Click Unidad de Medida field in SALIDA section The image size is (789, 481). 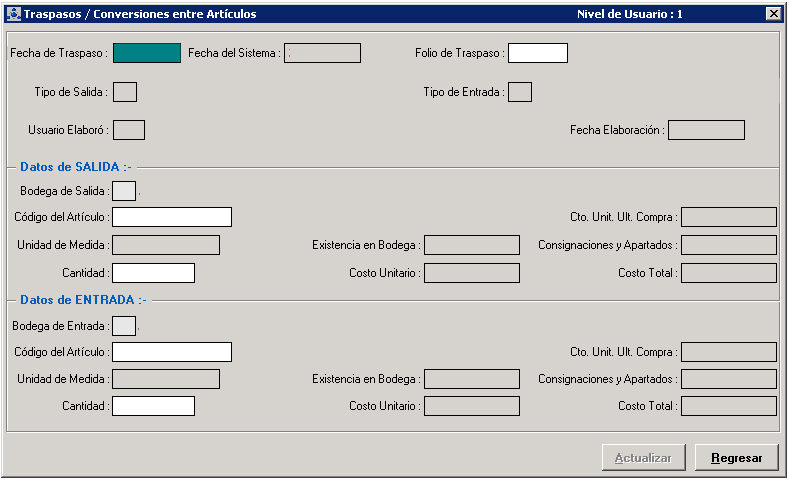166,245
